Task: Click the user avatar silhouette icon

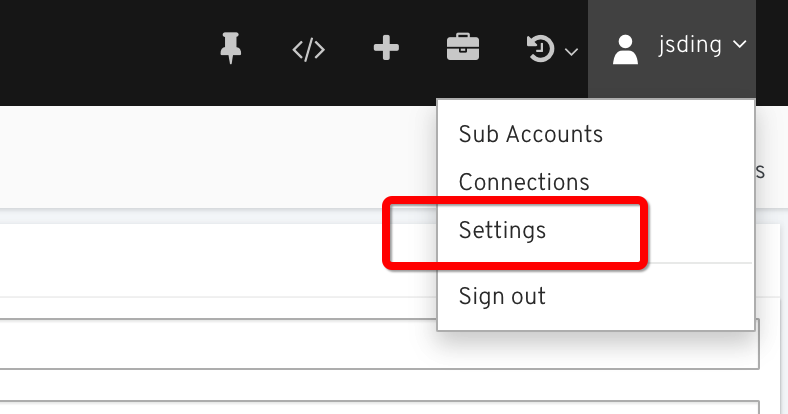Action: coord(625,50)
